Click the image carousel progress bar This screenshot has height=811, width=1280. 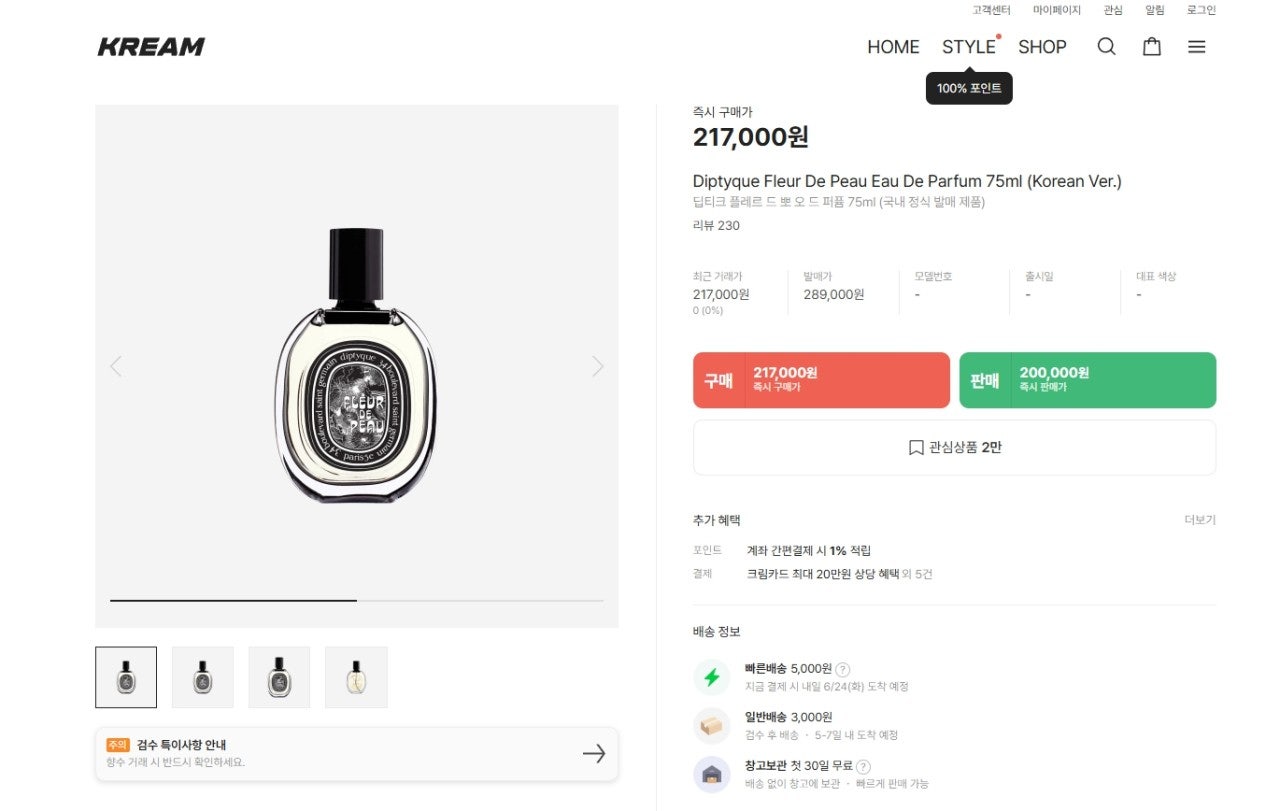point(356,600)
